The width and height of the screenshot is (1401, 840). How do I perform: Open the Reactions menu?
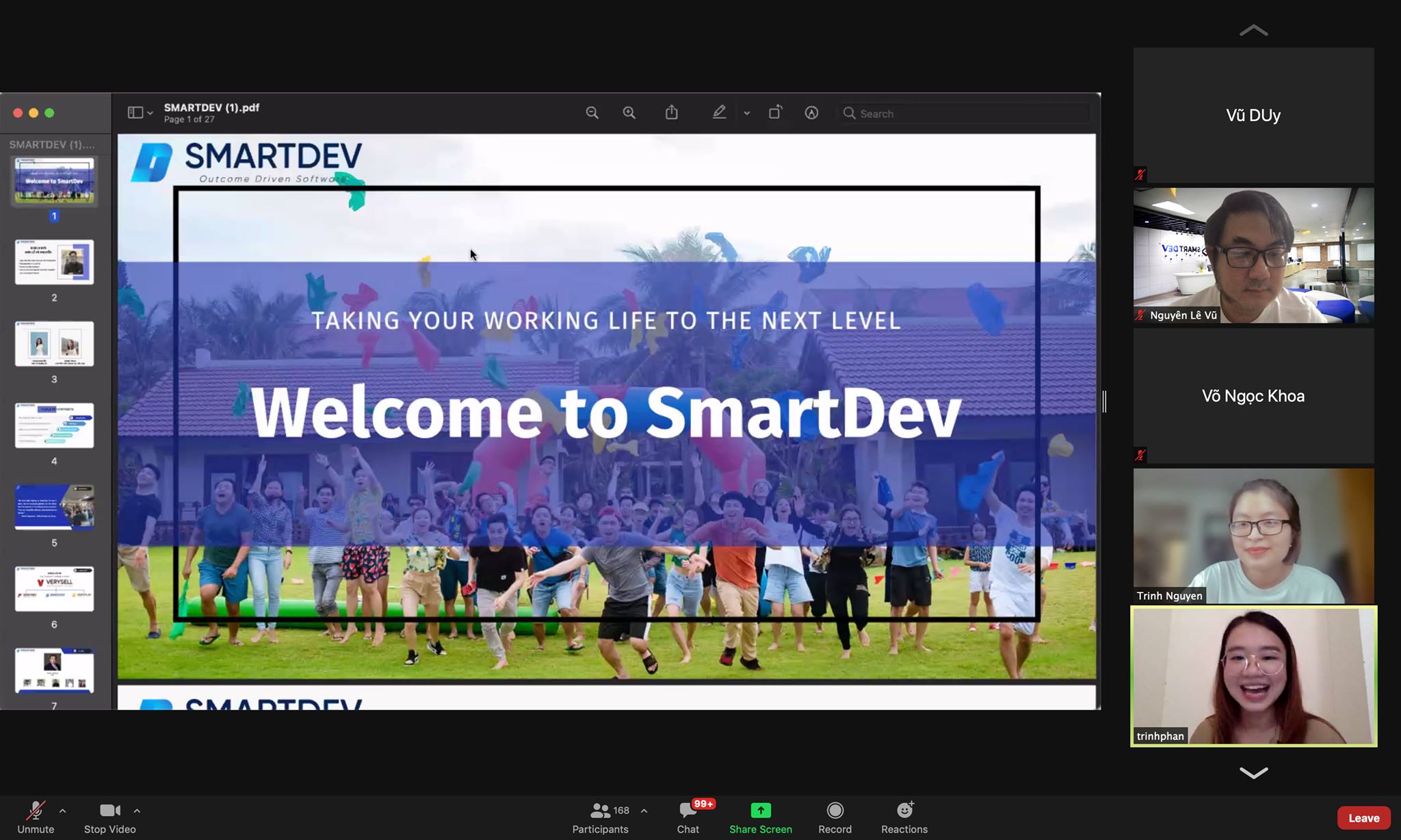coord(904,817)
